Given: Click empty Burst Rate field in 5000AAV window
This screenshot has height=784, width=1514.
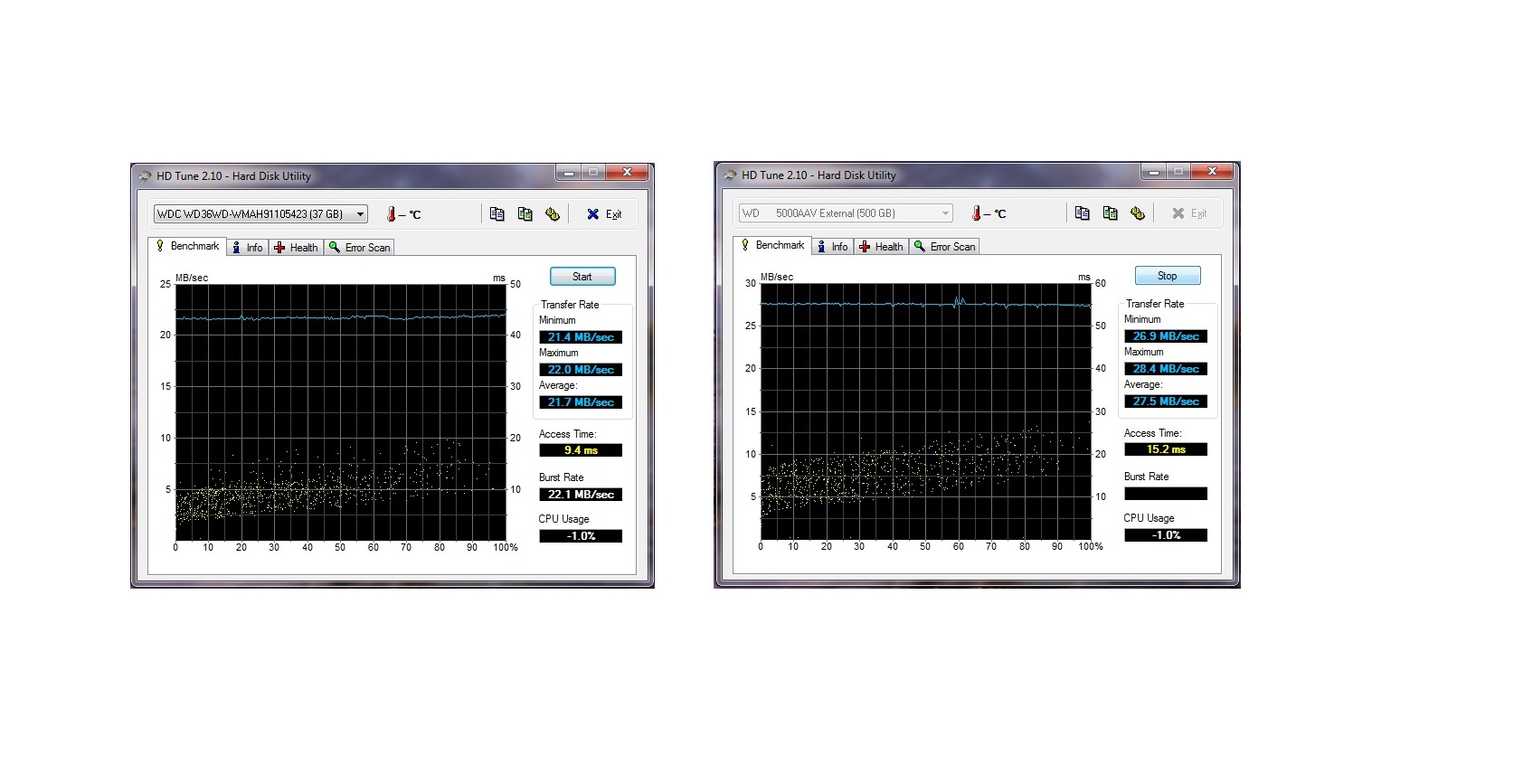Looking at the screenshot, I should point(1166,494).
